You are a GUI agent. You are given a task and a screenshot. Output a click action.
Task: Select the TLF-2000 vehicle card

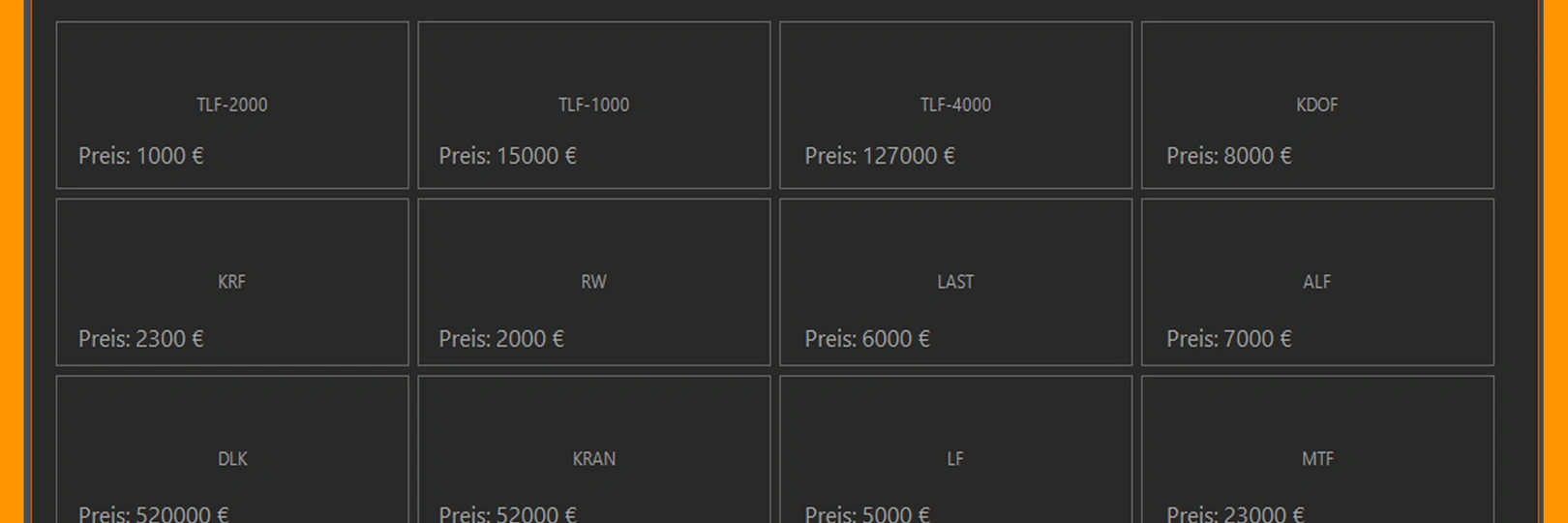coord(232,105)
